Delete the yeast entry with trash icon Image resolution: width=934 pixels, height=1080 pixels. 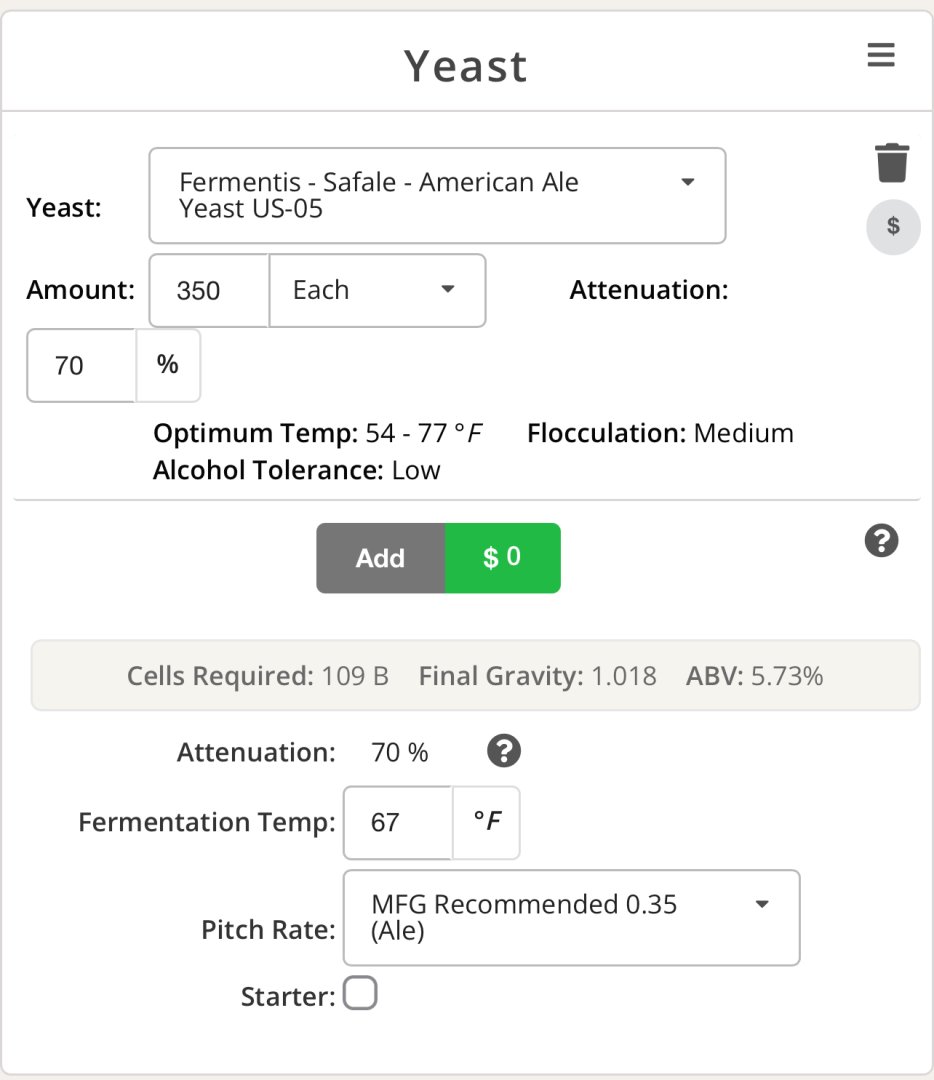coord(892,163)
